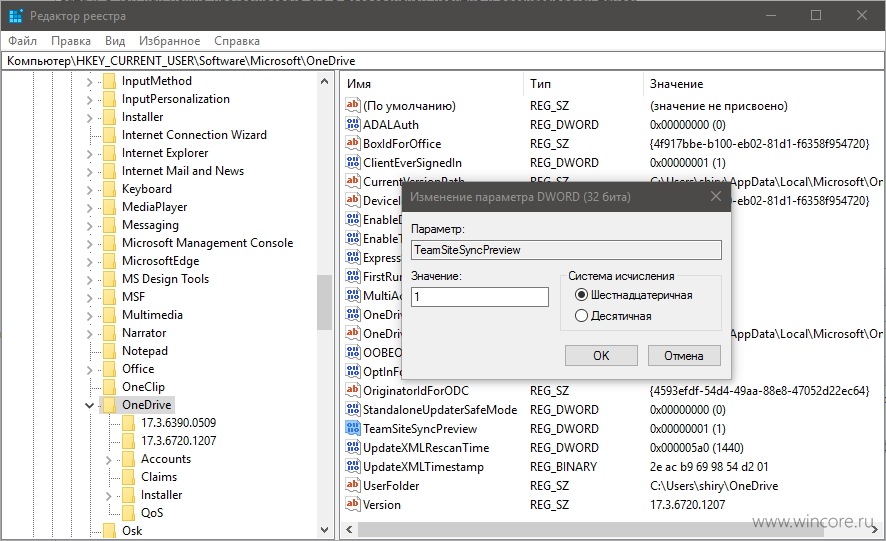Image resolution: width=886 pixels, height=541 pixels.
Task: Click the Значение input field in dialog
Action: pos(480,297)
